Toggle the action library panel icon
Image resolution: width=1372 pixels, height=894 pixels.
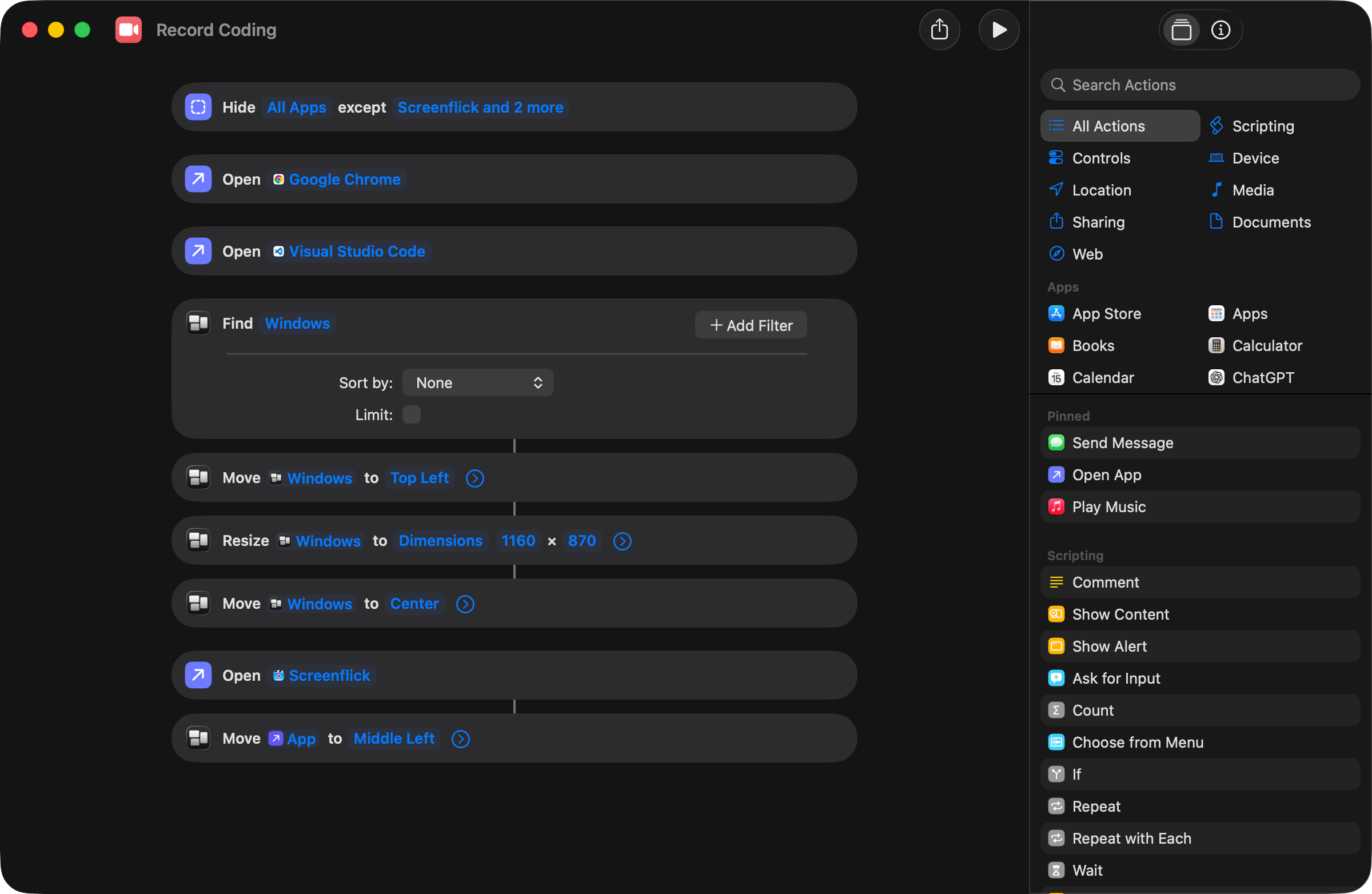[1181, 30]
